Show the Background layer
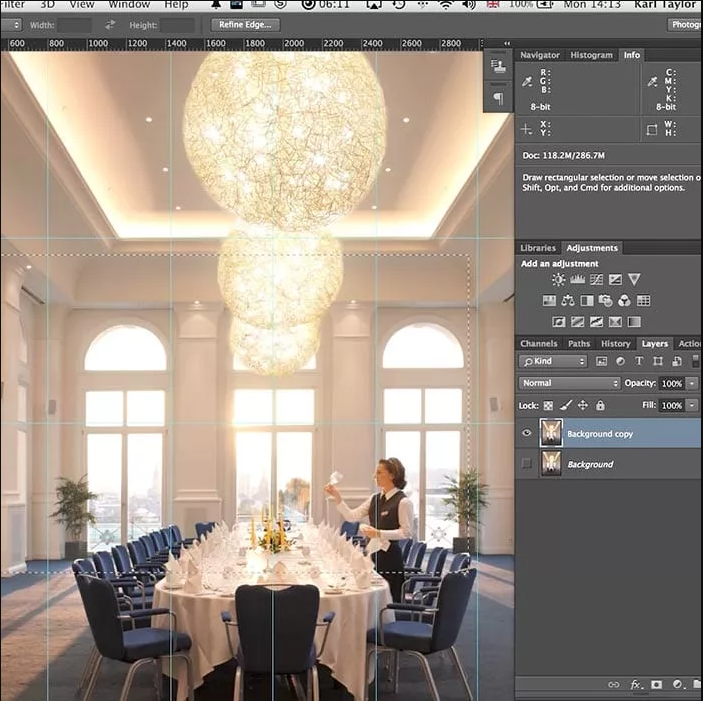The width and height of the screenshot is (703, 701). coord(527,463)
